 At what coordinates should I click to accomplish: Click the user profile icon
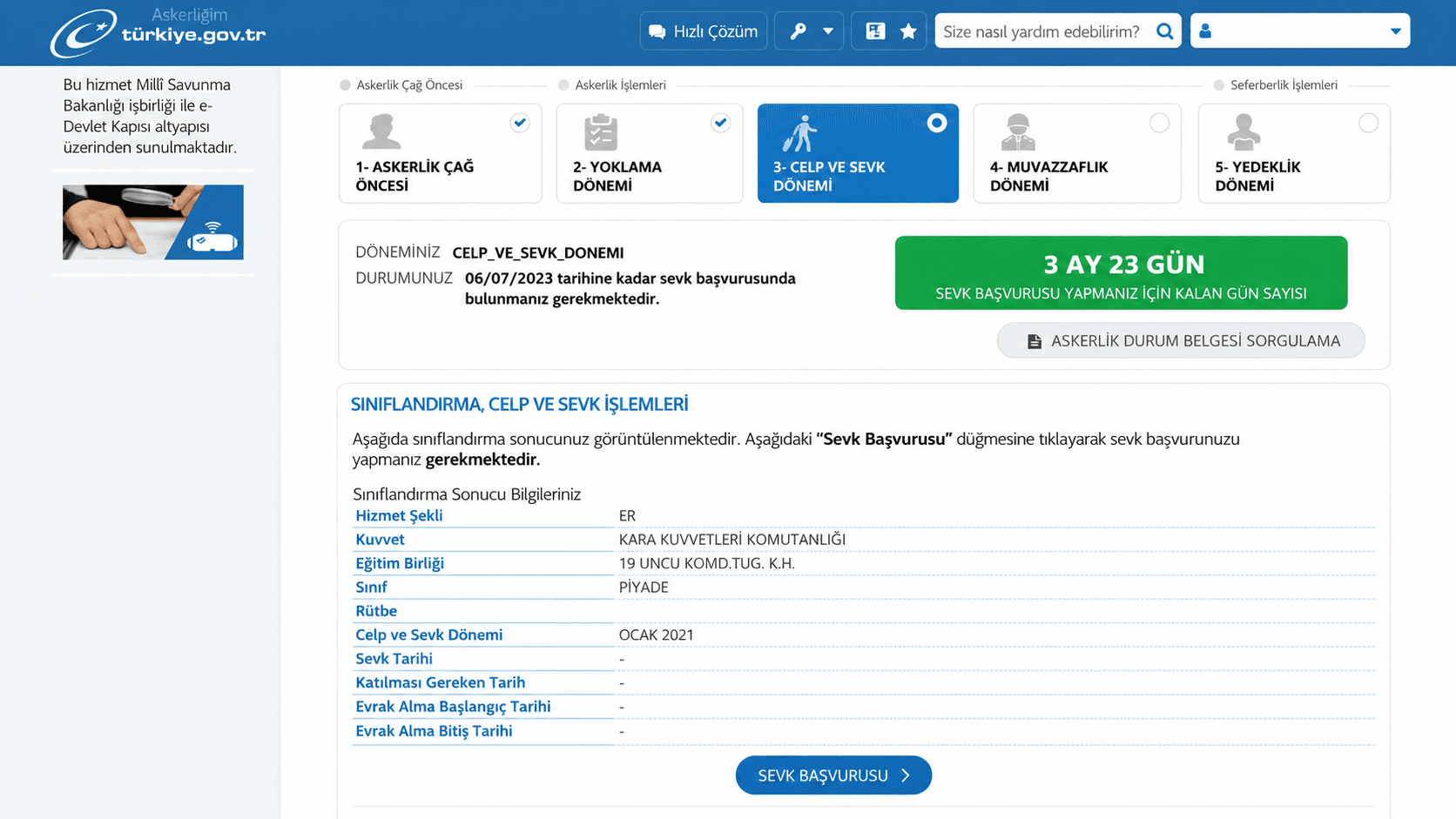coord(1205,31)
